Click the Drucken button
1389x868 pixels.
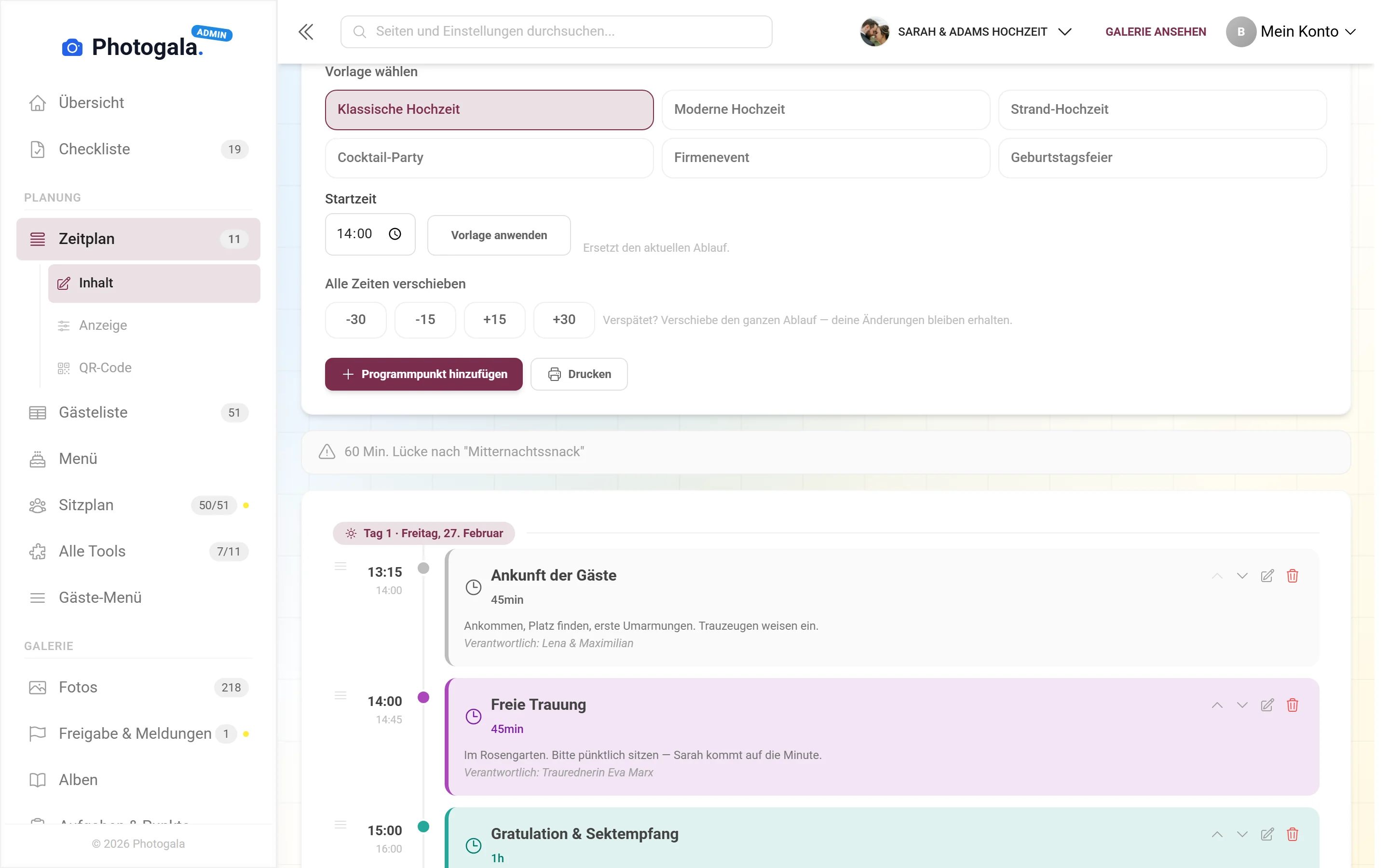tap(579, 374)
